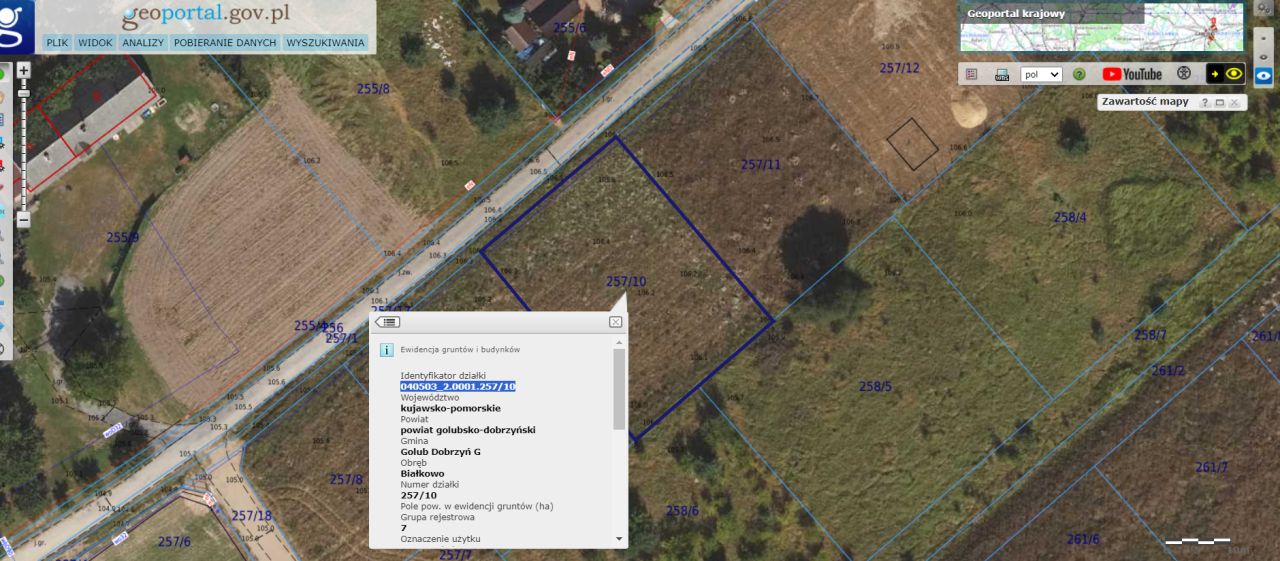Click the Zawartość mapy panel title
Viewport: 1280px width, 561px height.
click(1146, 102)
